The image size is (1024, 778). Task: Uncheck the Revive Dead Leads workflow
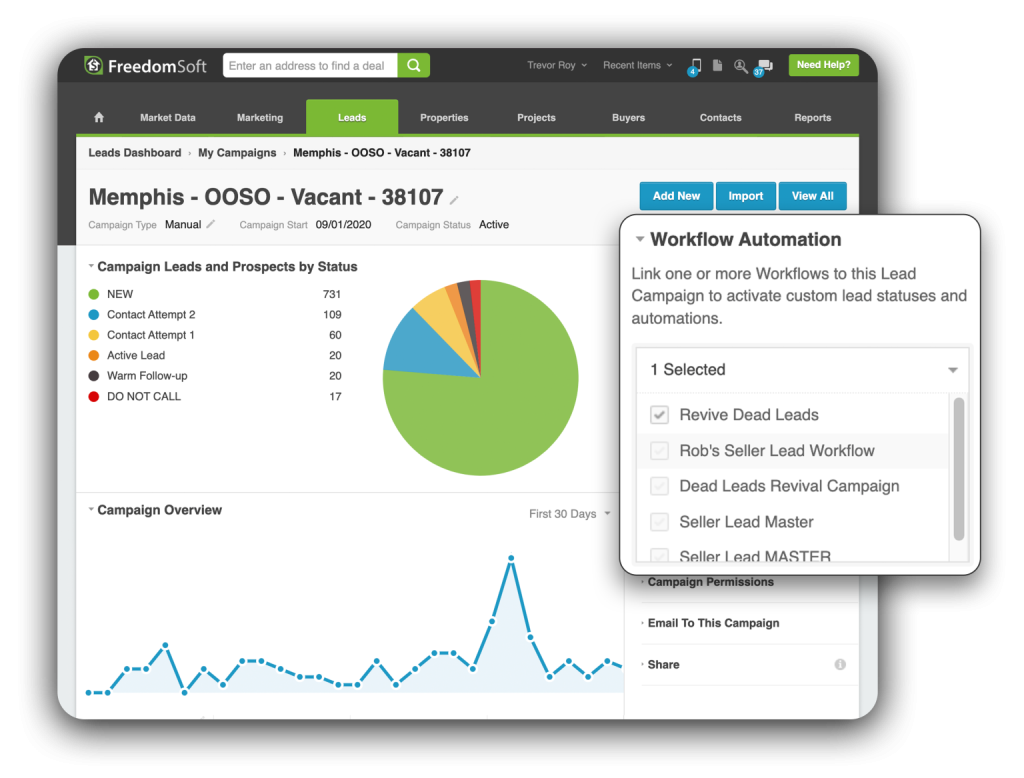(660, 415)
